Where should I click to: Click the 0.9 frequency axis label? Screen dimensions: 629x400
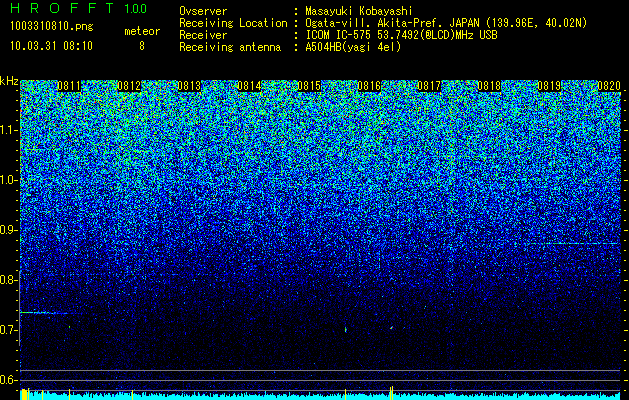9,230
